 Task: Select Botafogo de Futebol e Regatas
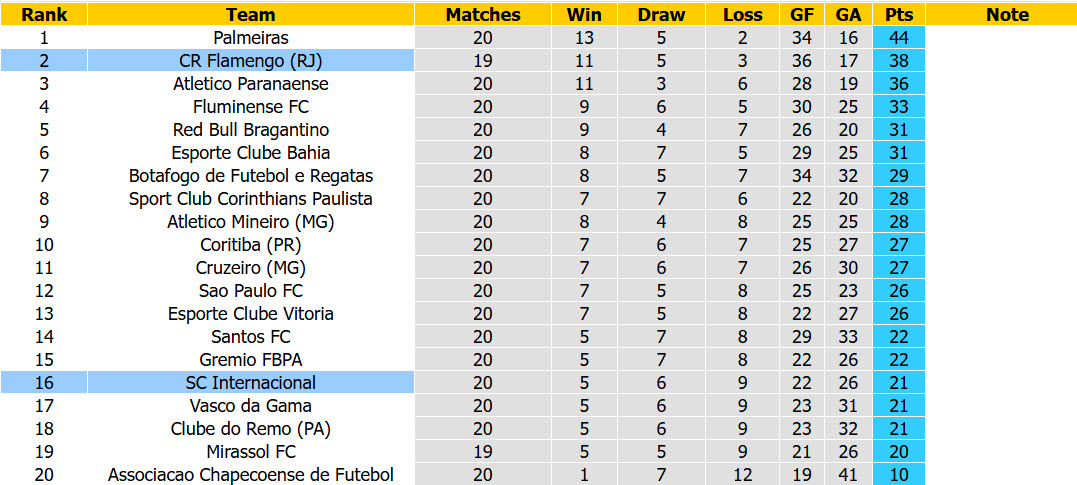pos(251,176)
